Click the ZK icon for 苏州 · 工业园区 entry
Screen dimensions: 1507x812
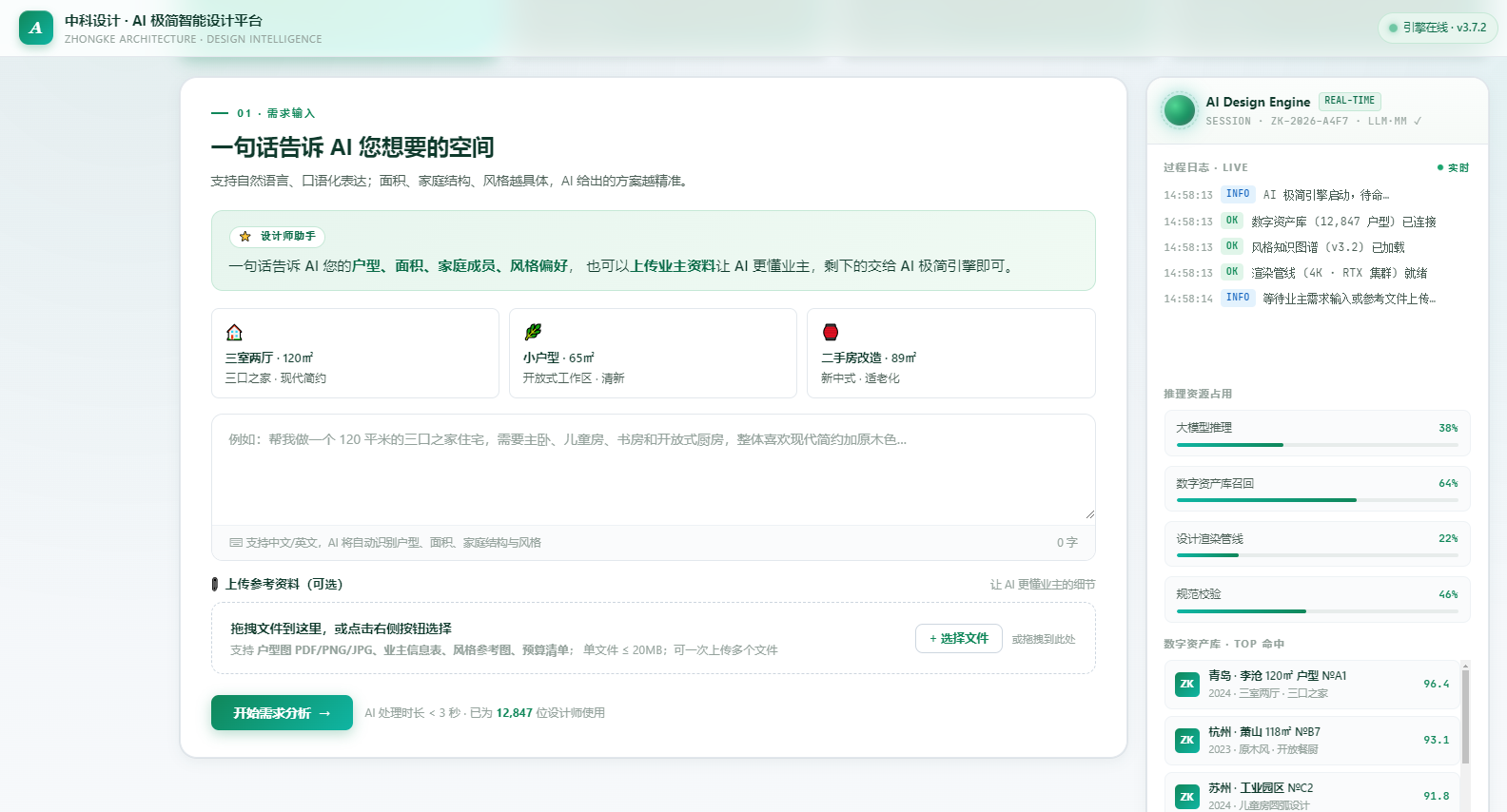click(1187, 796)
